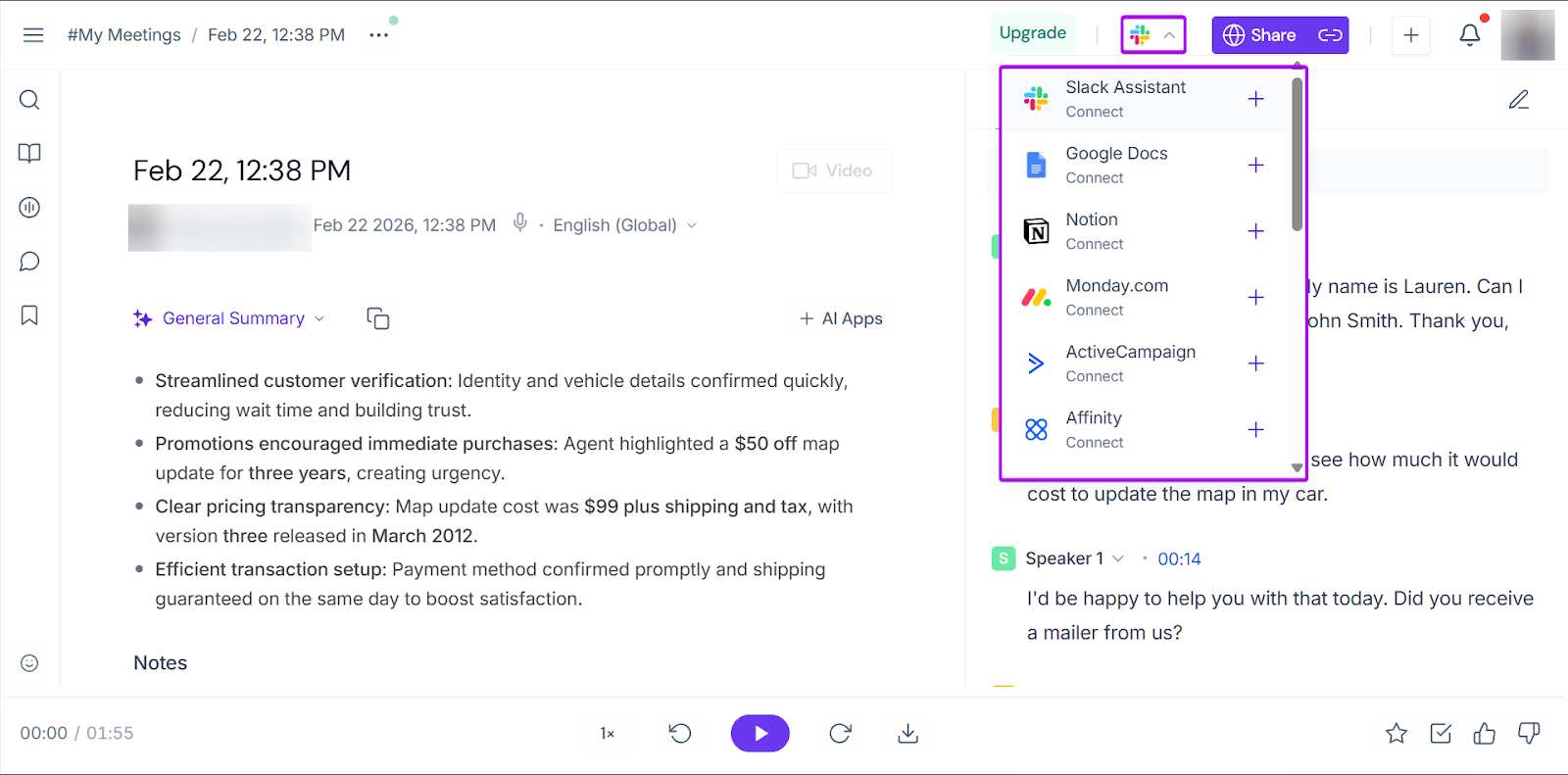The image size is (1568, 775).
Task: Give thumbs up feedback
Action: click(1485, 733)
